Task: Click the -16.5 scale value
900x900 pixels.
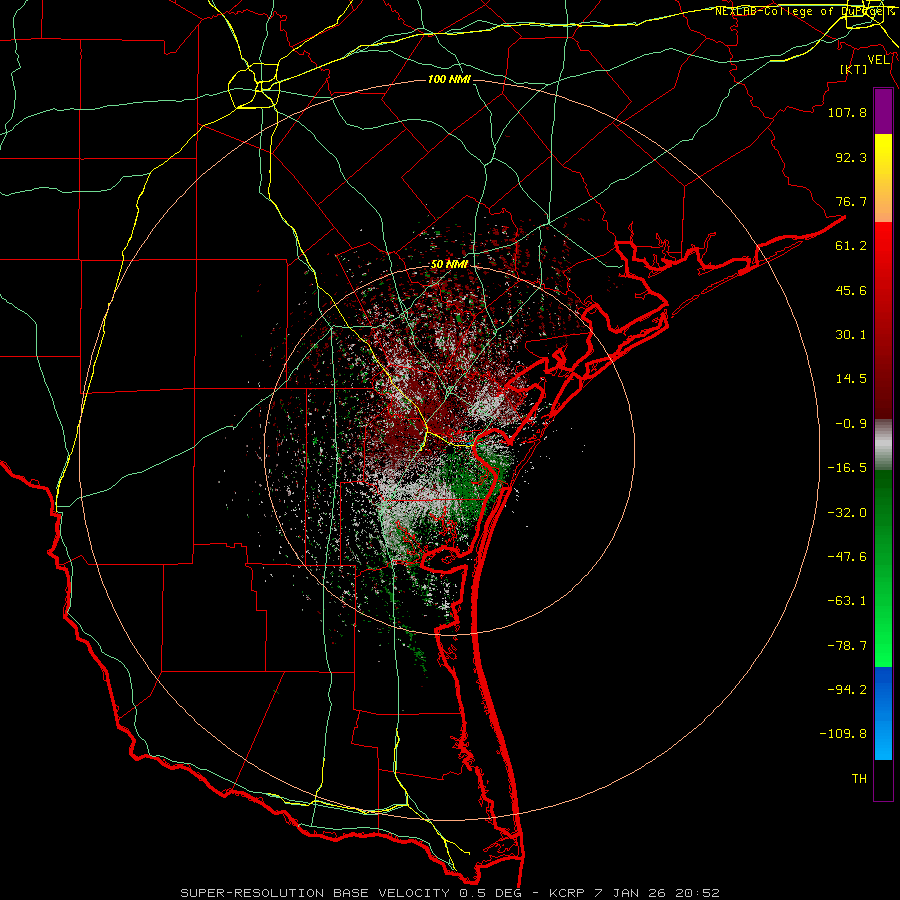Action: [x=847, y=468]
